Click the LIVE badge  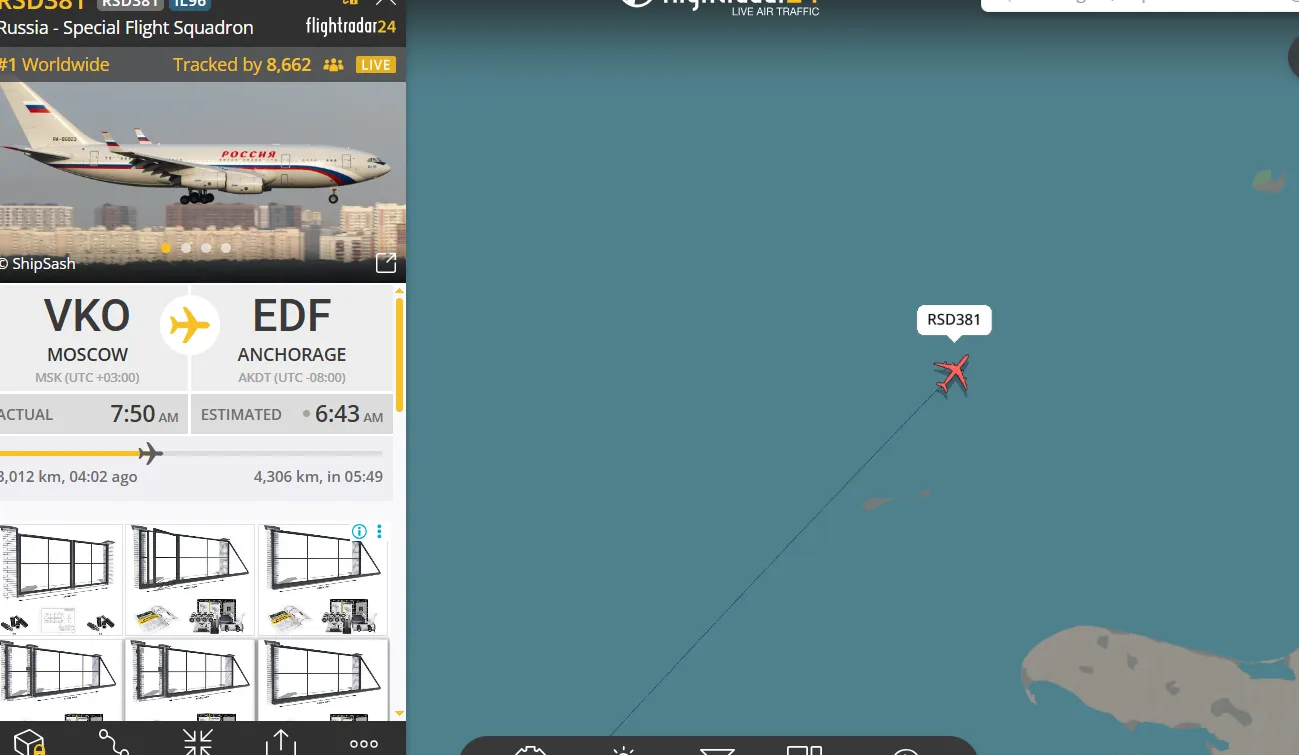click(376, 65)
